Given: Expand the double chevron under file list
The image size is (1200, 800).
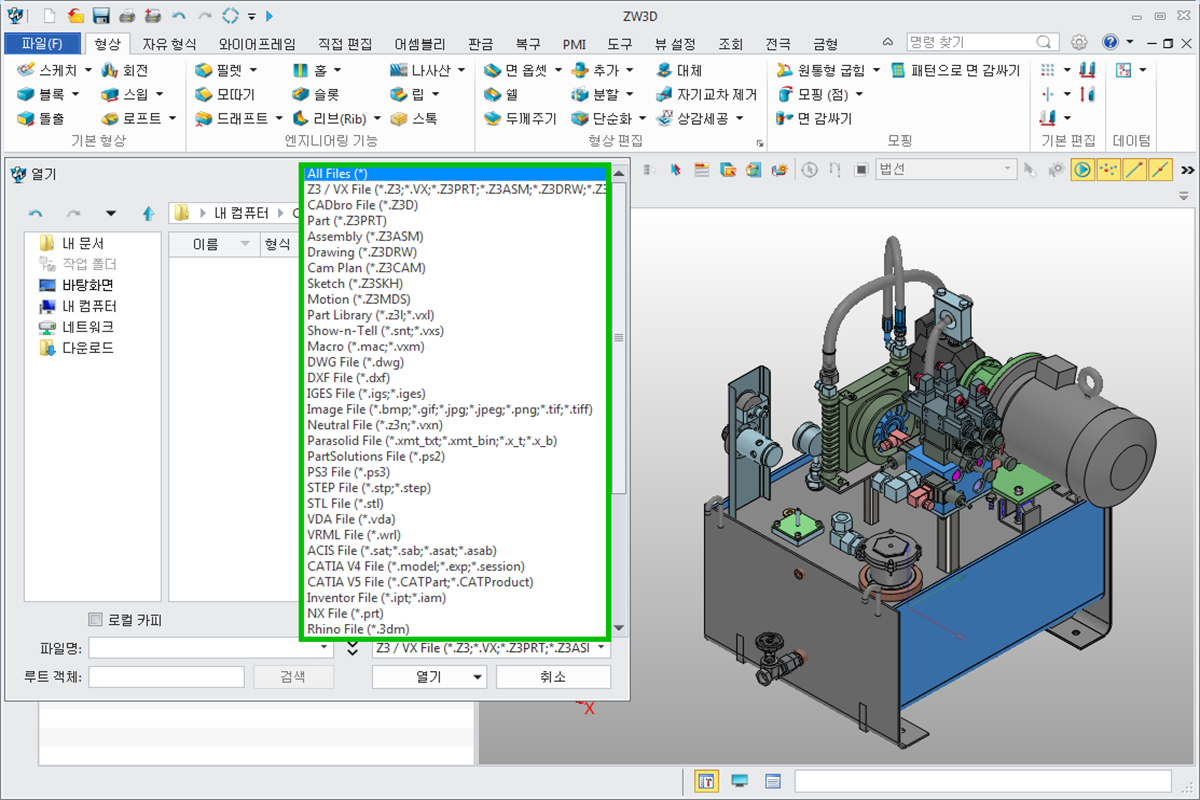Looking at the screenshot, I should click(x=352, y=648).
